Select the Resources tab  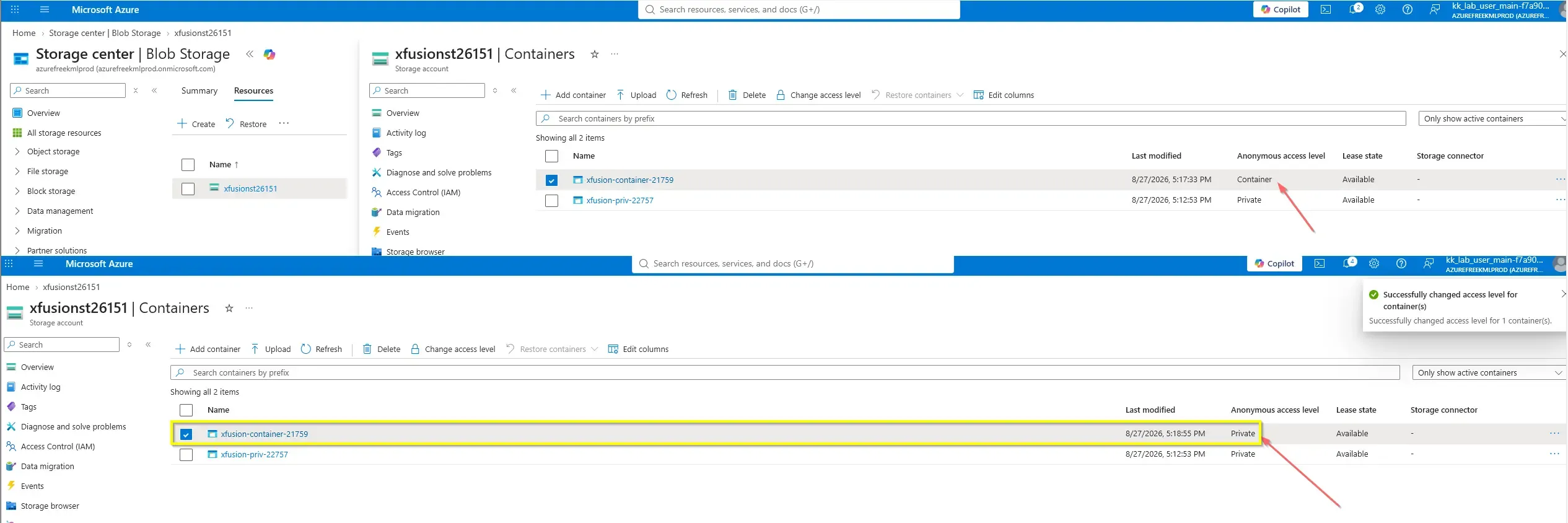pyautogui.click(x=253, y=90)
